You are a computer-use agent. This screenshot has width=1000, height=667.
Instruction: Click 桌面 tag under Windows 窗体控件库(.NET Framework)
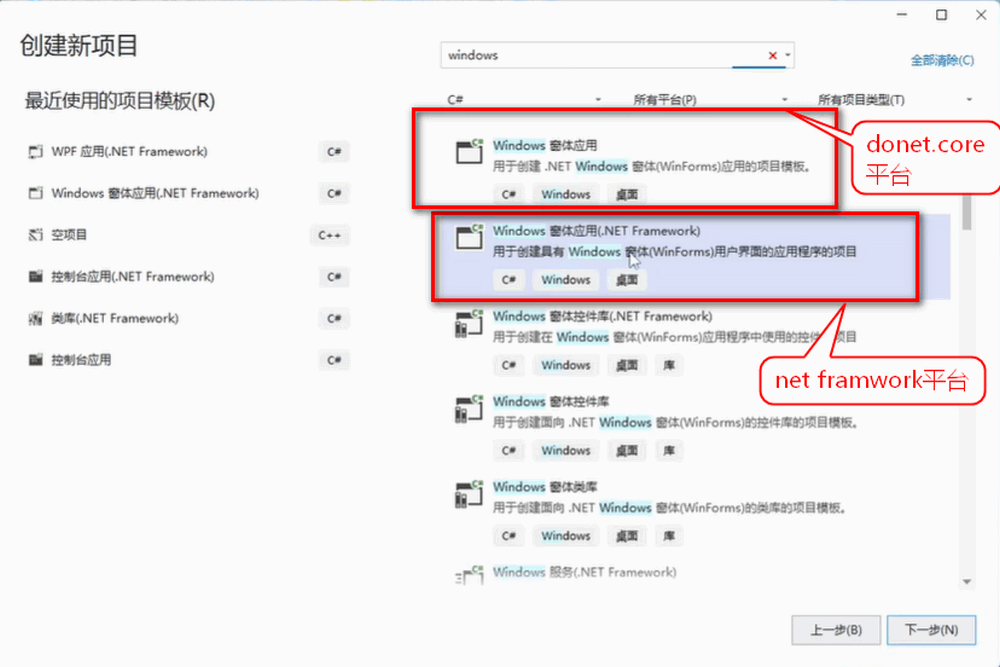627,365
